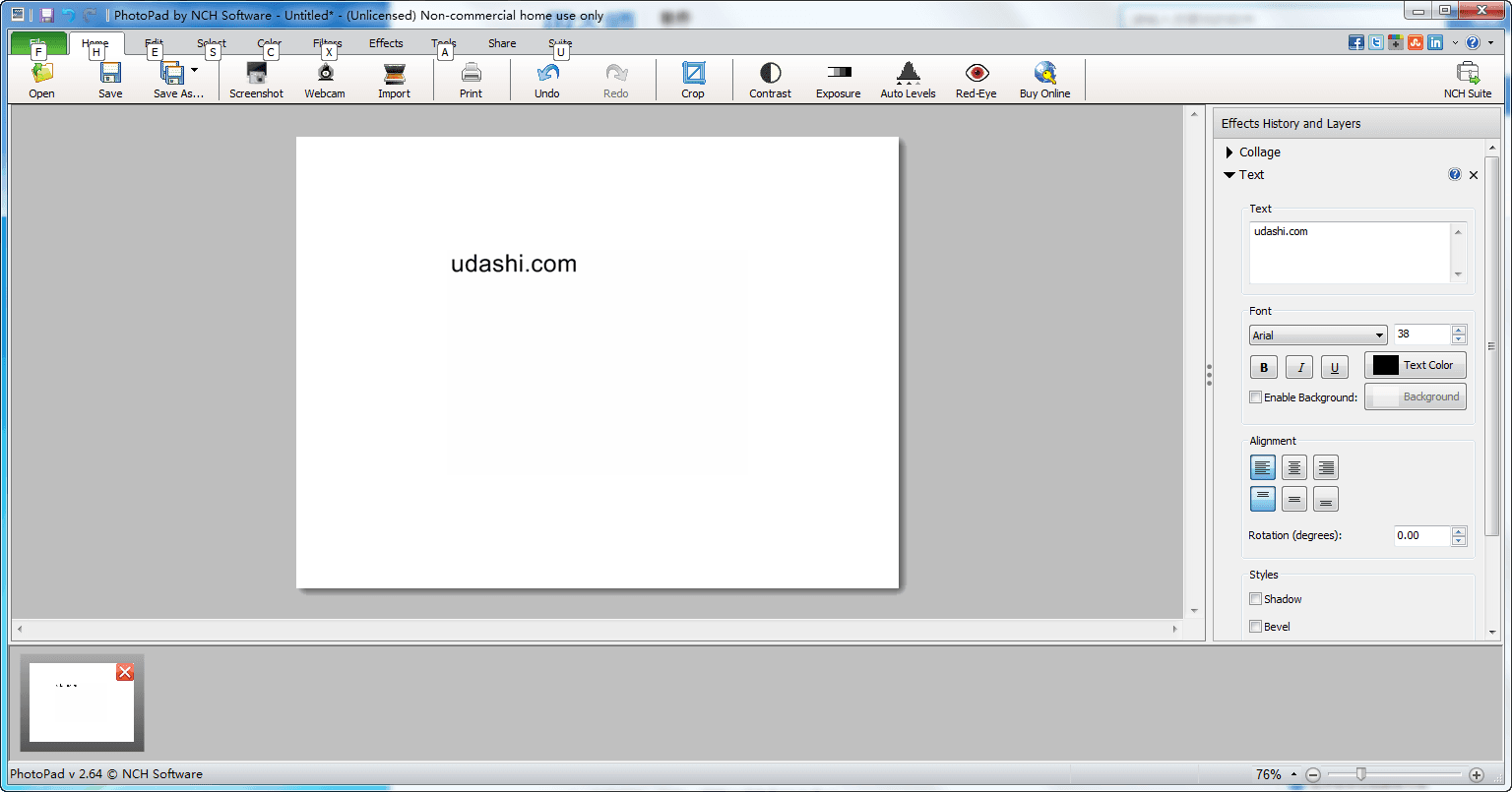The image size is (1512, 792).
Task: Click the Text Color button
Action: point(1416,365)
